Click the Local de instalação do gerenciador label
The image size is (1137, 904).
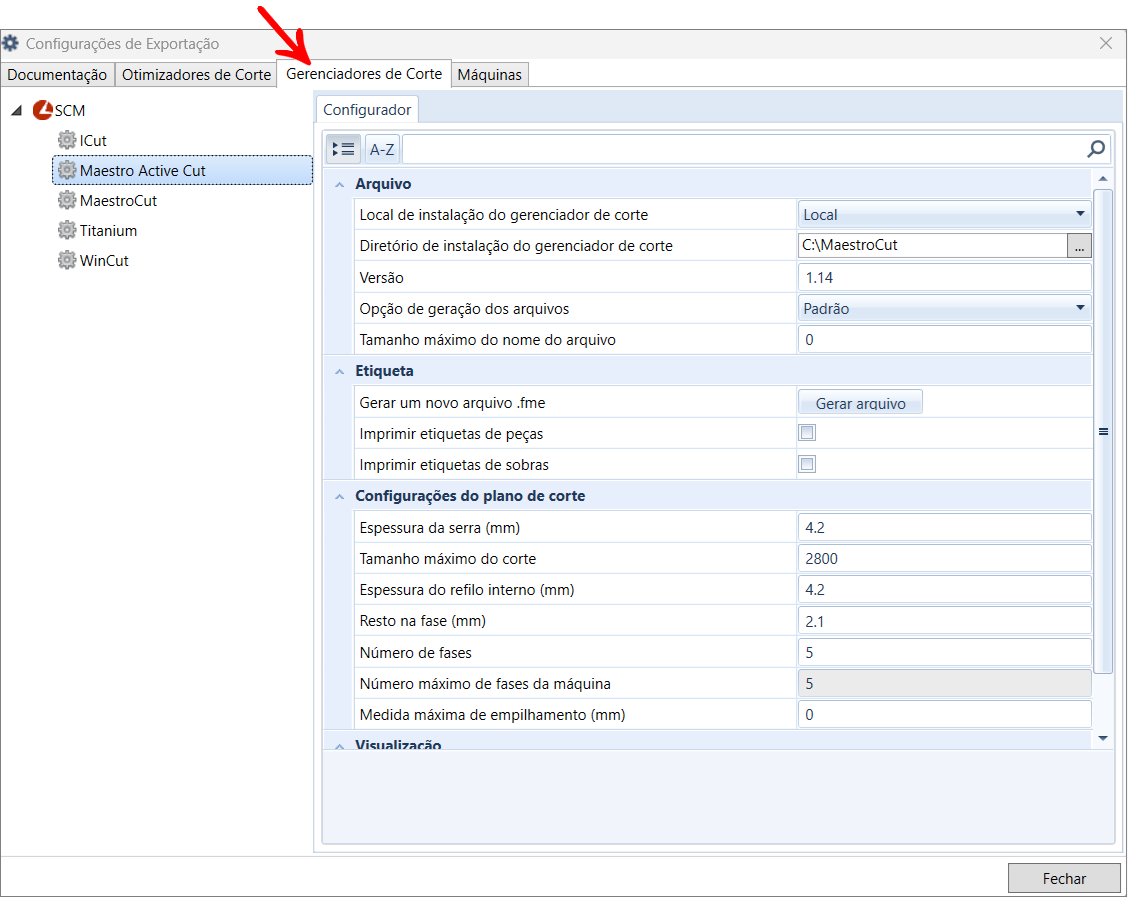click(504, 215)
